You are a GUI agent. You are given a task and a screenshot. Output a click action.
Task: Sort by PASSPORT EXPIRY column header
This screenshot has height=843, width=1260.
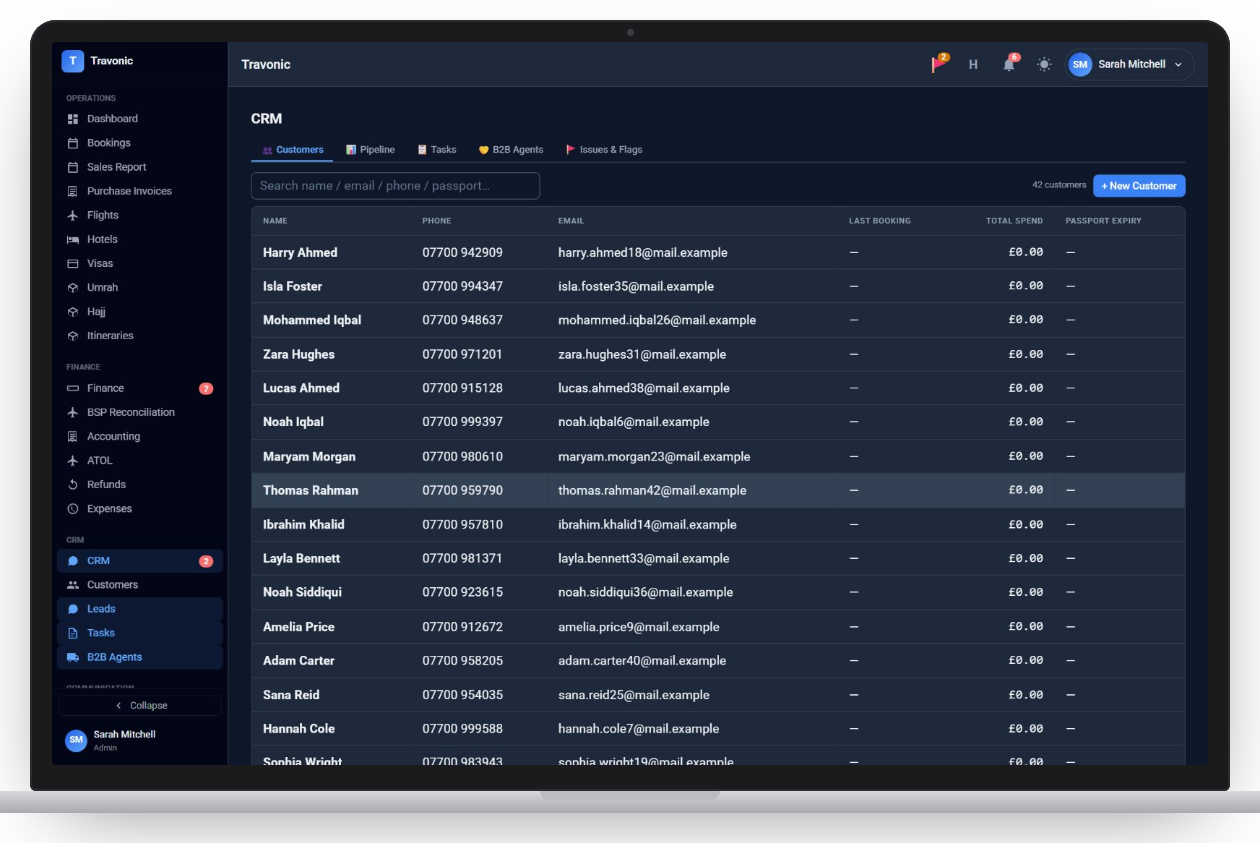pyautogui.click(x=1103, y=221)
